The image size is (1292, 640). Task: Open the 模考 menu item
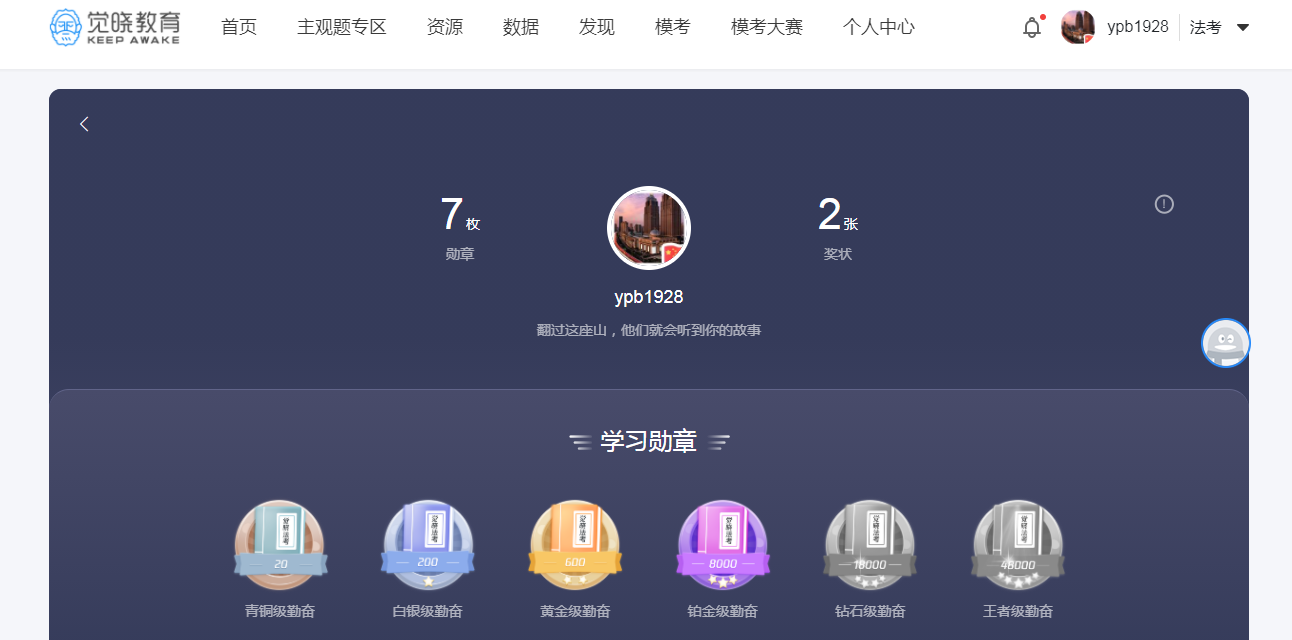click(673, 27)
